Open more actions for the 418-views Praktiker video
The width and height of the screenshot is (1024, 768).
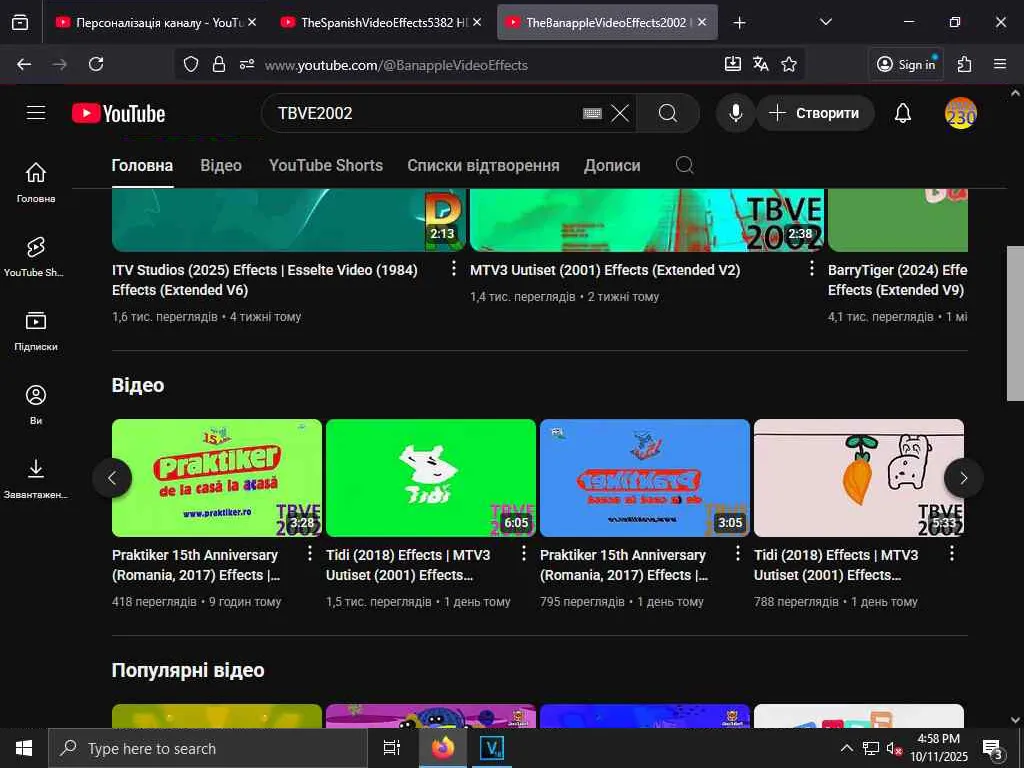[310, 554]
